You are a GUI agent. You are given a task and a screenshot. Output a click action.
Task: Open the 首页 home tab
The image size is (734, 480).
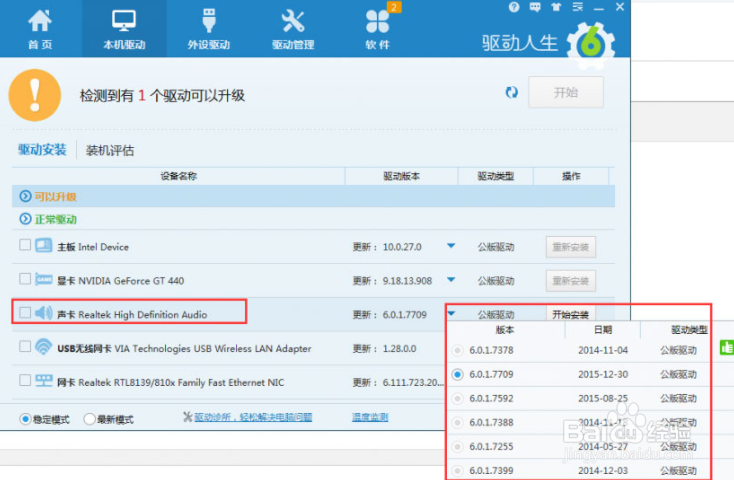40,29
